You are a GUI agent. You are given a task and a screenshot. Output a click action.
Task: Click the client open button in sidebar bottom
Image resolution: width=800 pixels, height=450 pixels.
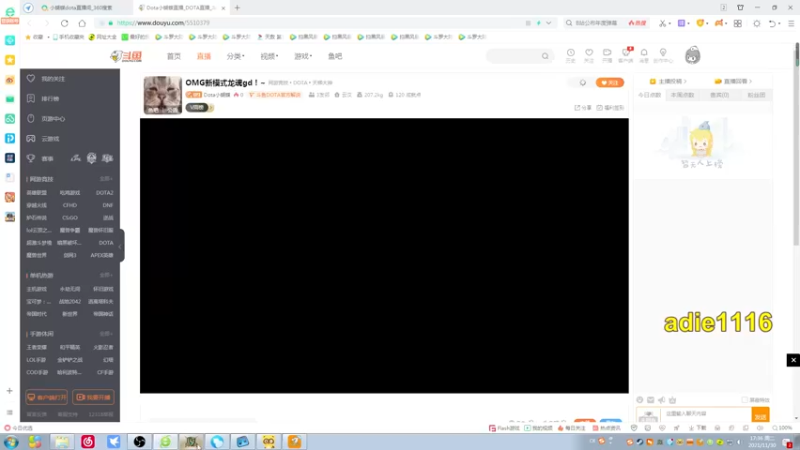[x=46, y=397]
